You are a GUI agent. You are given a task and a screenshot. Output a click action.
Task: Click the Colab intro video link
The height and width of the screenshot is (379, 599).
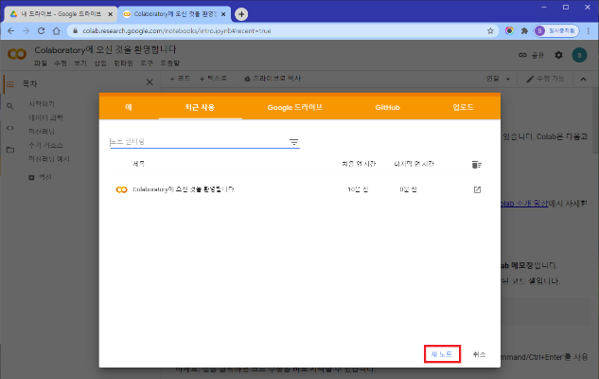point(524,203)
